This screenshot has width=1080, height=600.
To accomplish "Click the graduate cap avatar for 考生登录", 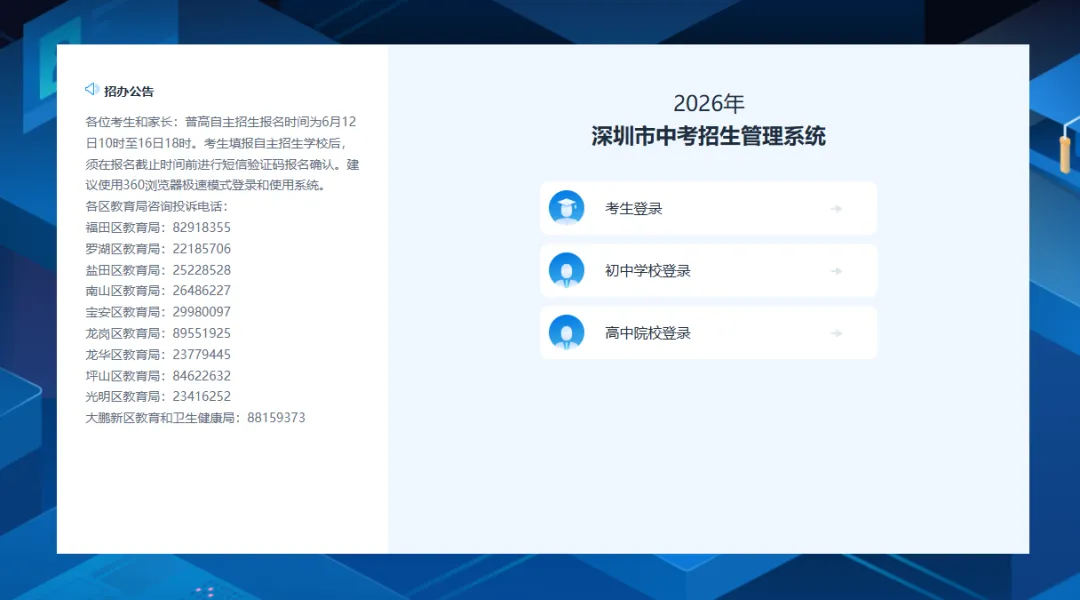I will coord(566,208).
